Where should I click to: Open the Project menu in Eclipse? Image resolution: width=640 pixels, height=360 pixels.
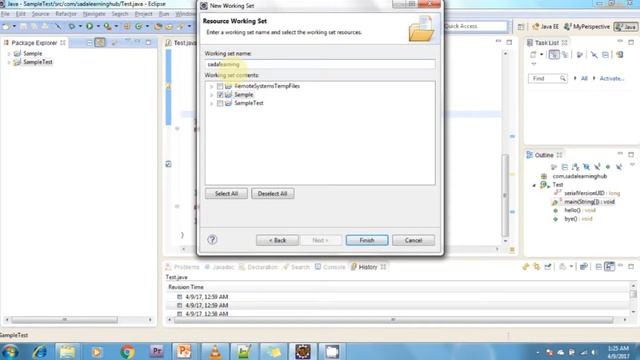tap(144, 14)
